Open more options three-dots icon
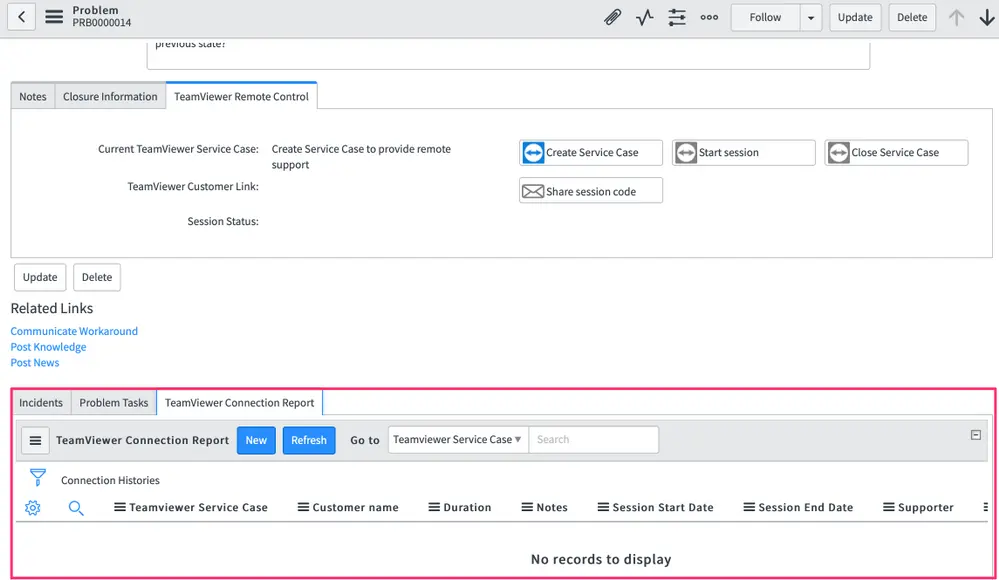Viewport: 999px width, 580px height. coord(709,17)
